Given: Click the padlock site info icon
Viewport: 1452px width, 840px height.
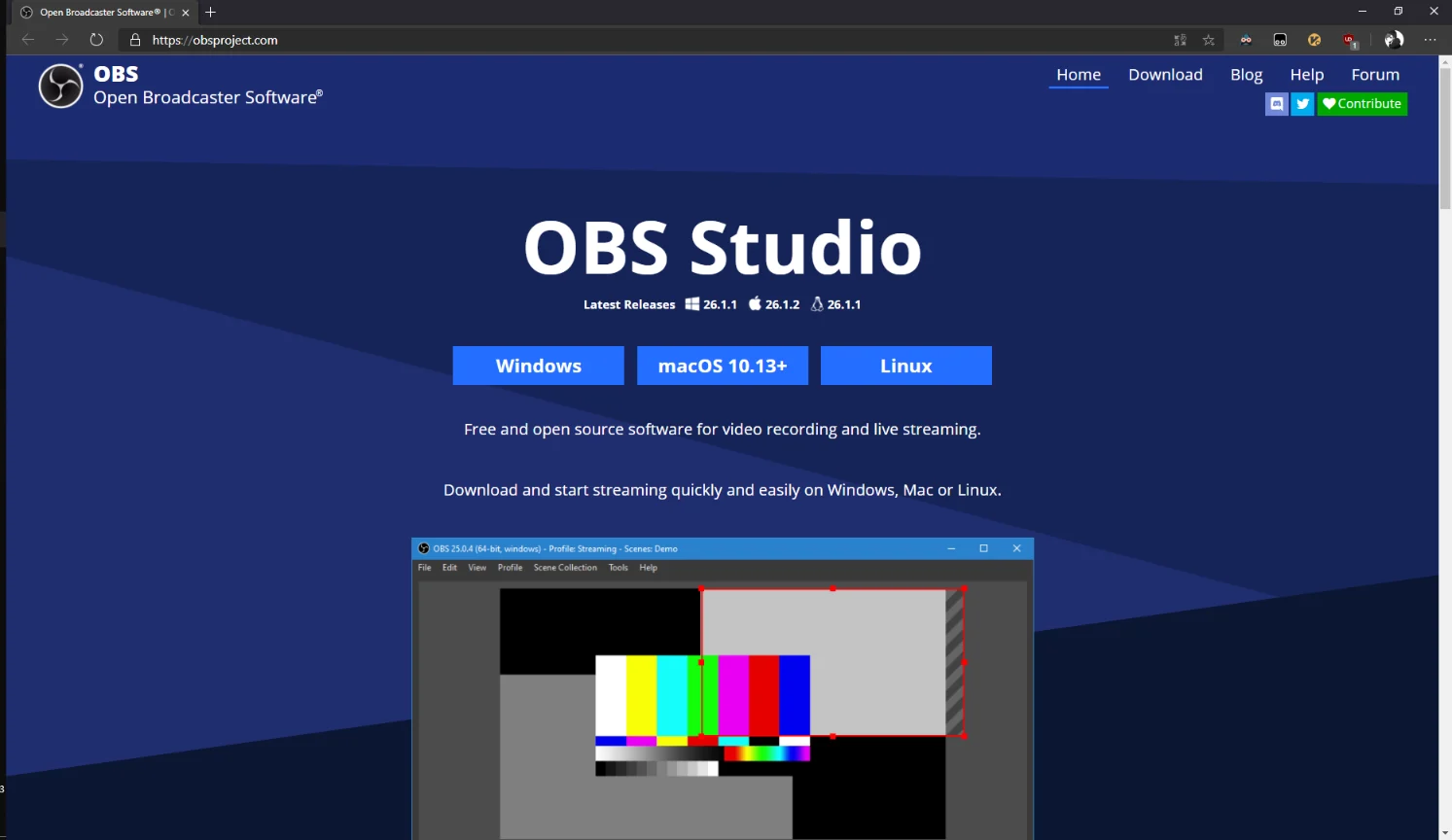Looking at the screenshot, I should pyautogui.click(x=135, y=40).
